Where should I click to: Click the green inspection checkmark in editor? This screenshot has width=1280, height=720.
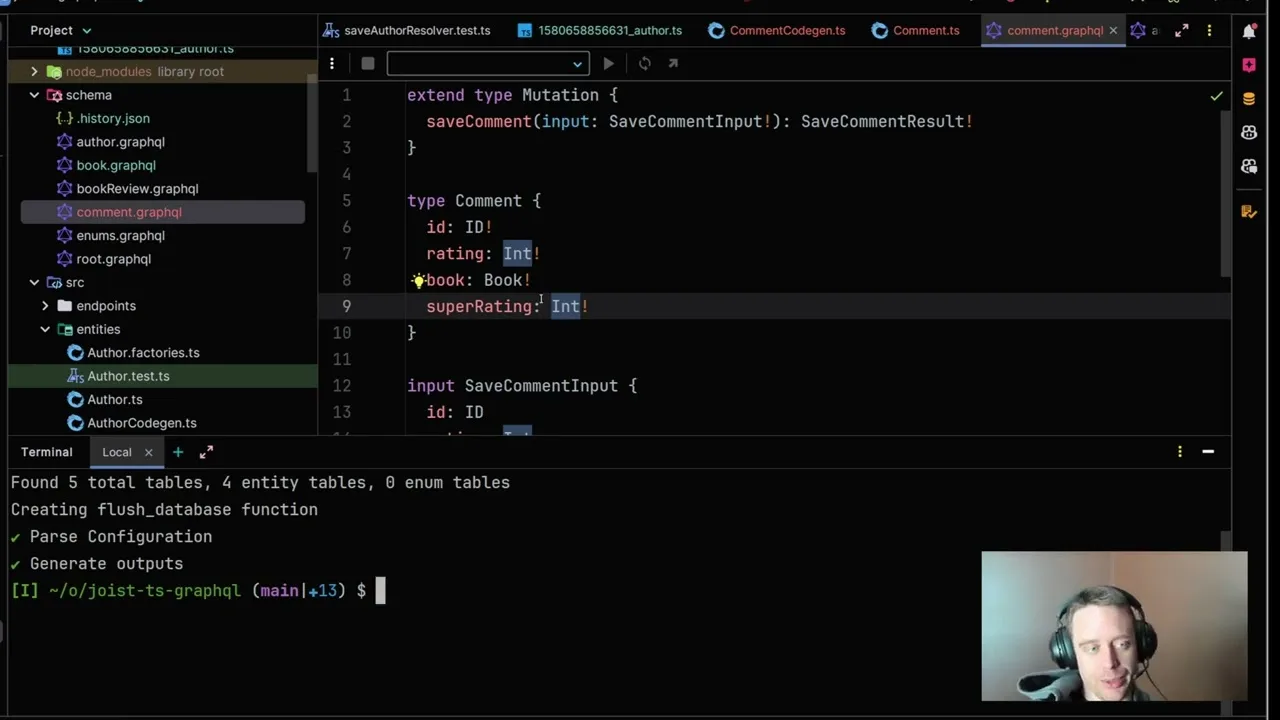(x=1216, y=96)
